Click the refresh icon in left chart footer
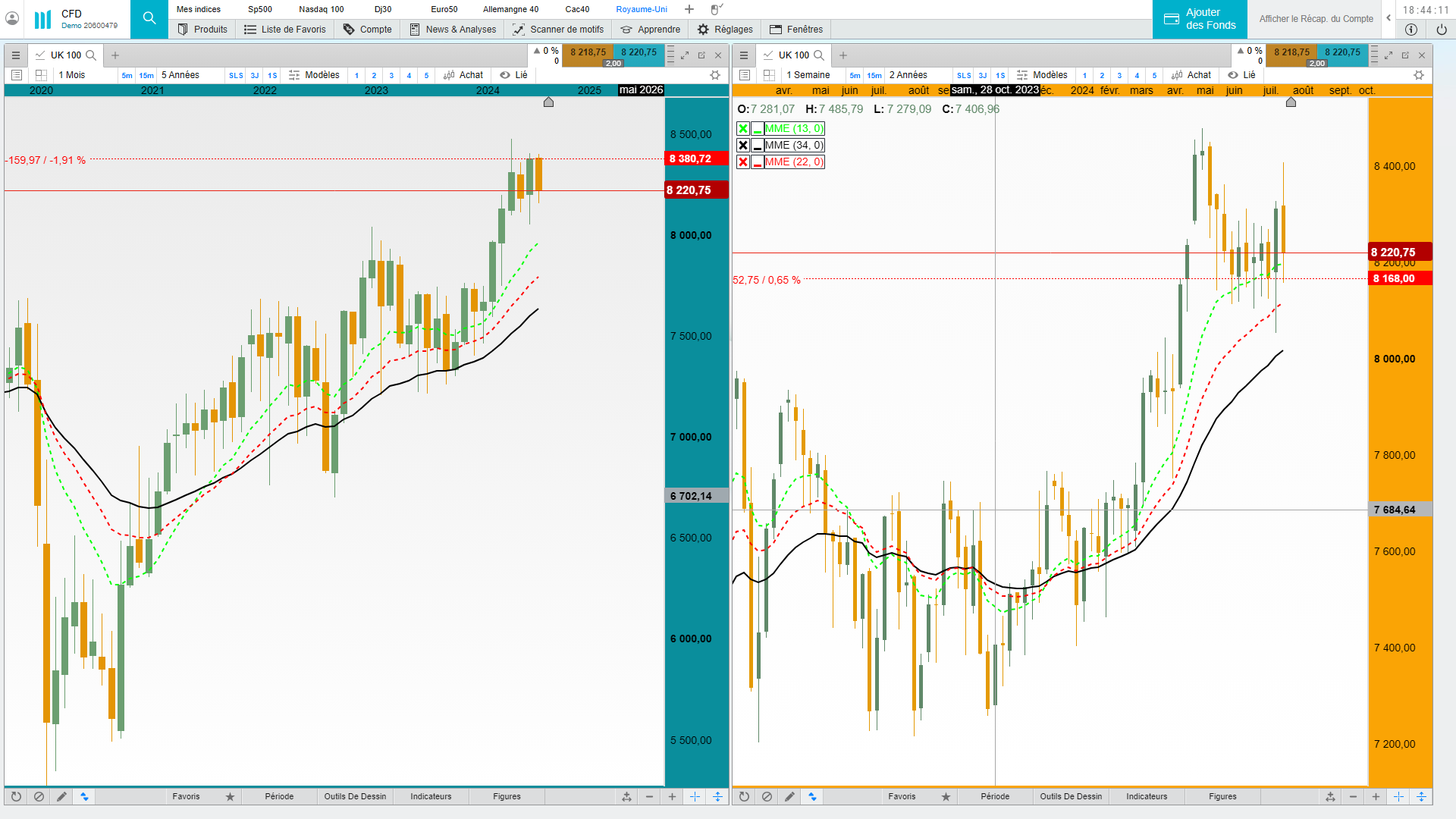Image resolution: width=1456 pixels, height=819 pixels. 16,796
